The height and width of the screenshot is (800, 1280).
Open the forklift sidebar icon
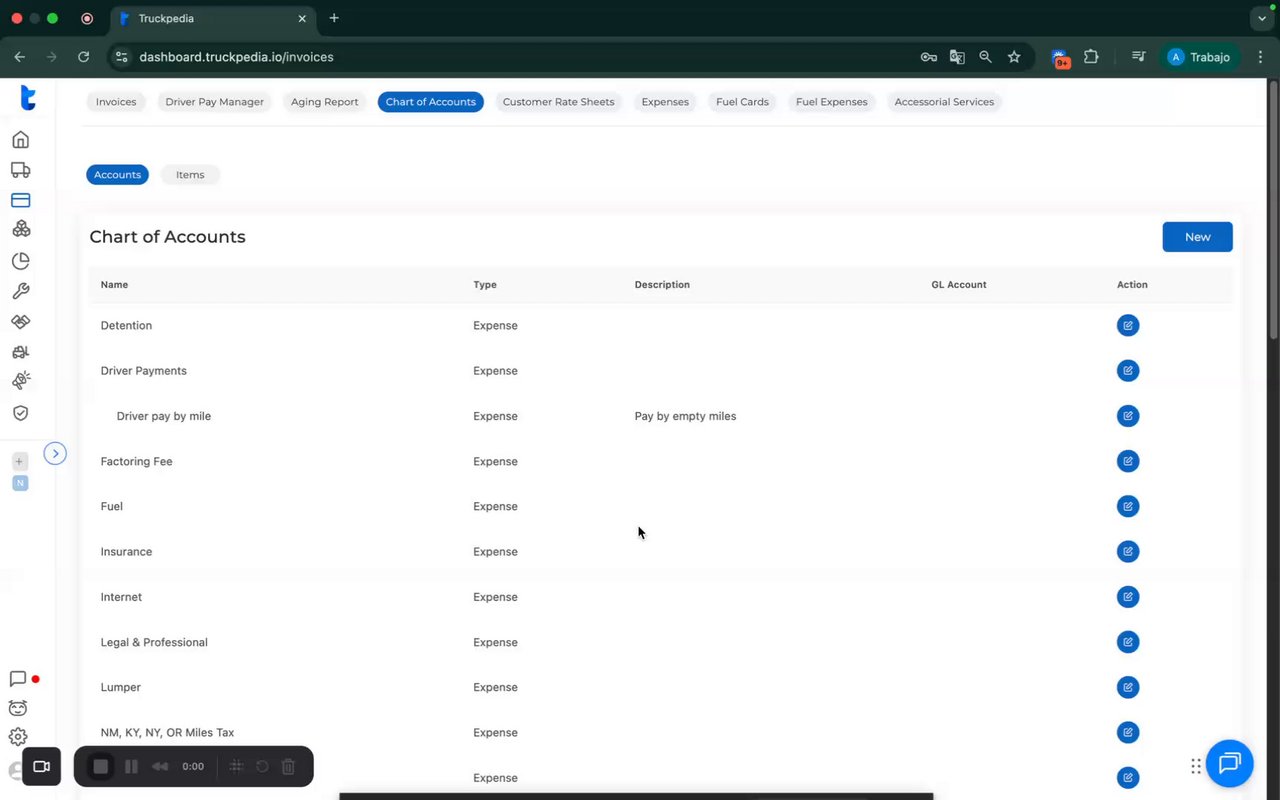pos(20,351)
